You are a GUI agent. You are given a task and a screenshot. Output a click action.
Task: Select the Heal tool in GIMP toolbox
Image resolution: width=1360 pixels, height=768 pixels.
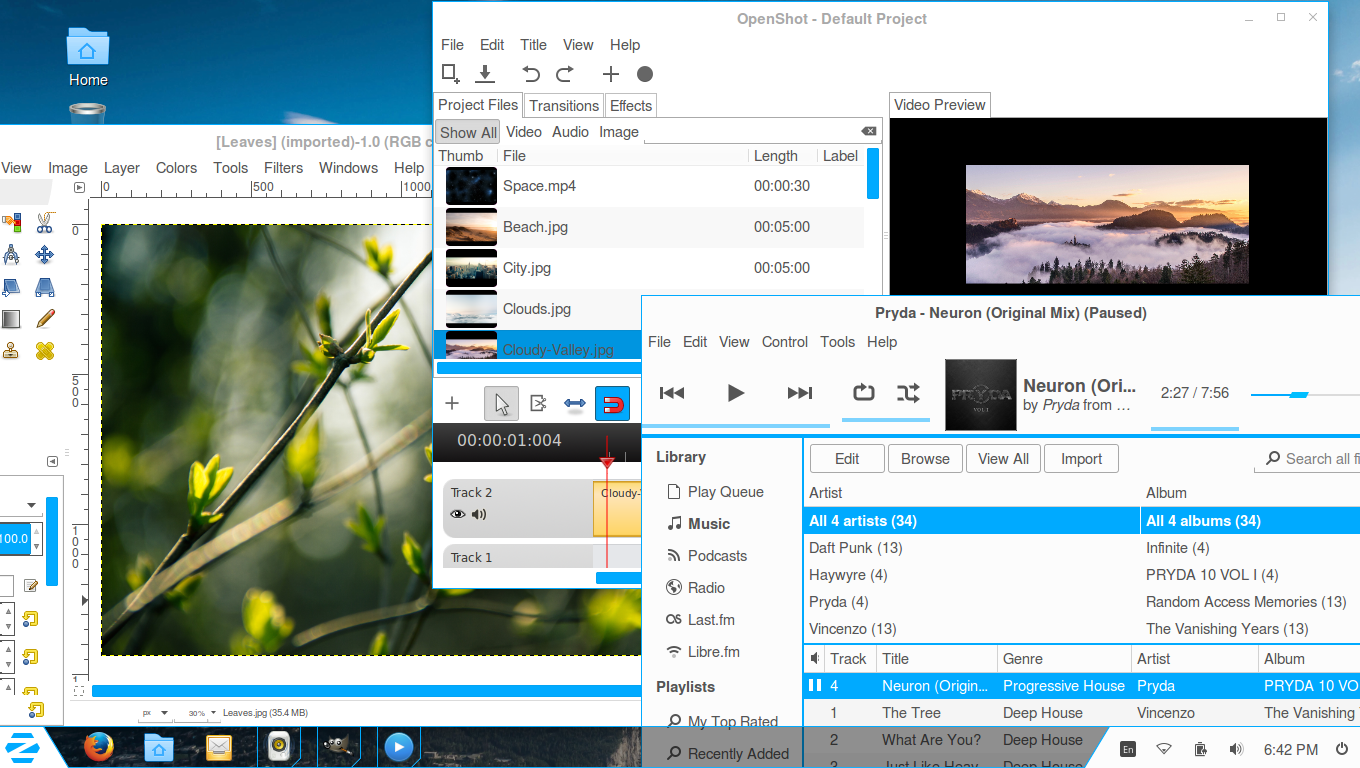pyautogui.click(x=44, y=351)
